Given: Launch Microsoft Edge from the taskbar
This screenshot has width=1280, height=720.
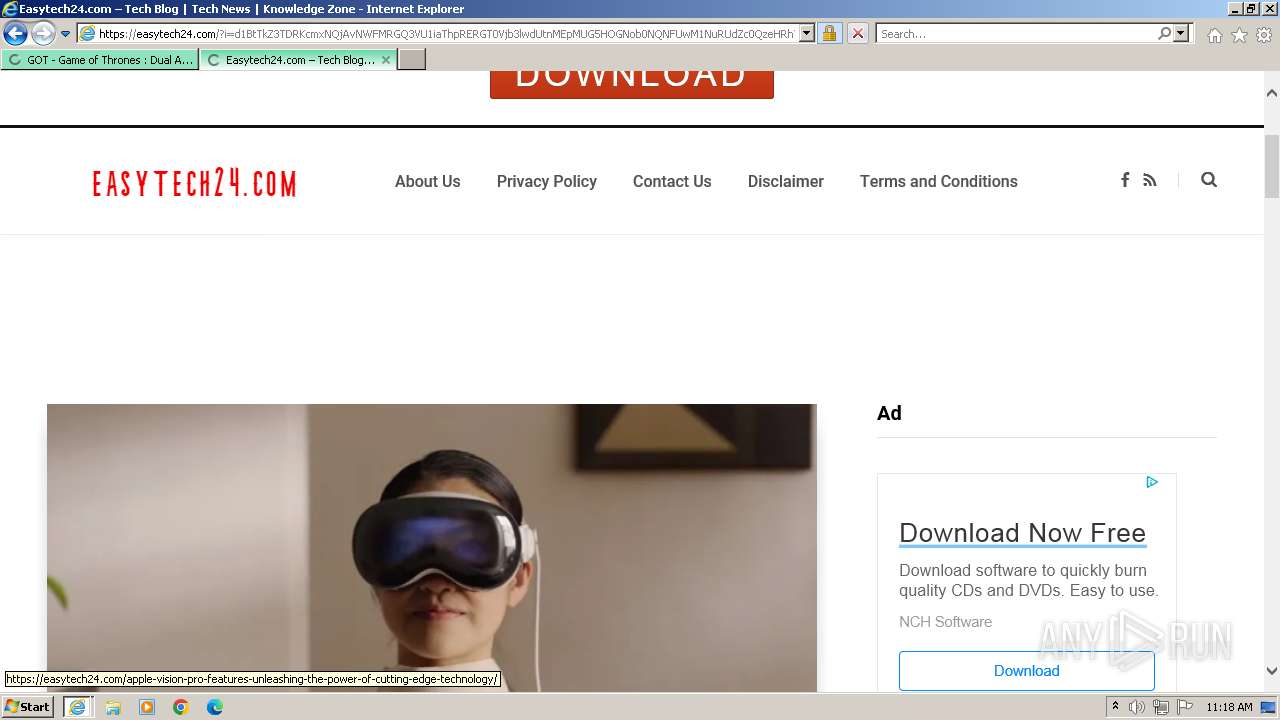Looking at the screenshot, I should tap(215, 707).
